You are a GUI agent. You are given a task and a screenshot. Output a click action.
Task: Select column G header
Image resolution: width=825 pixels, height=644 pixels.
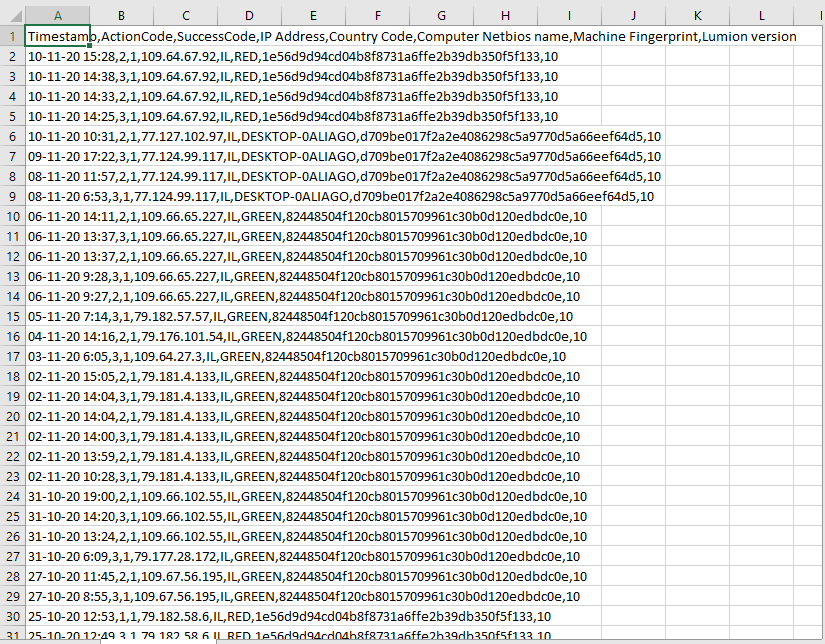pyautogui.click(x=441, y=15)
